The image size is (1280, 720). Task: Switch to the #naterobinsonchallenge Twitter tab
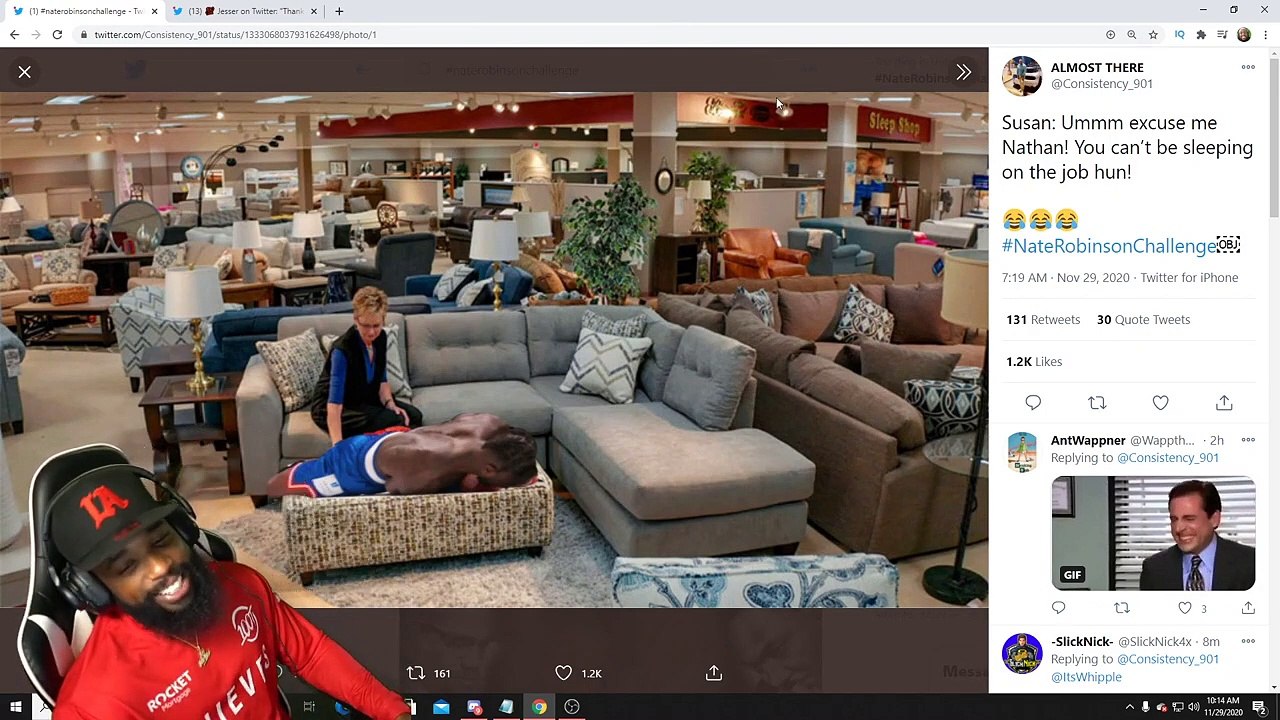tap(84, 11)
